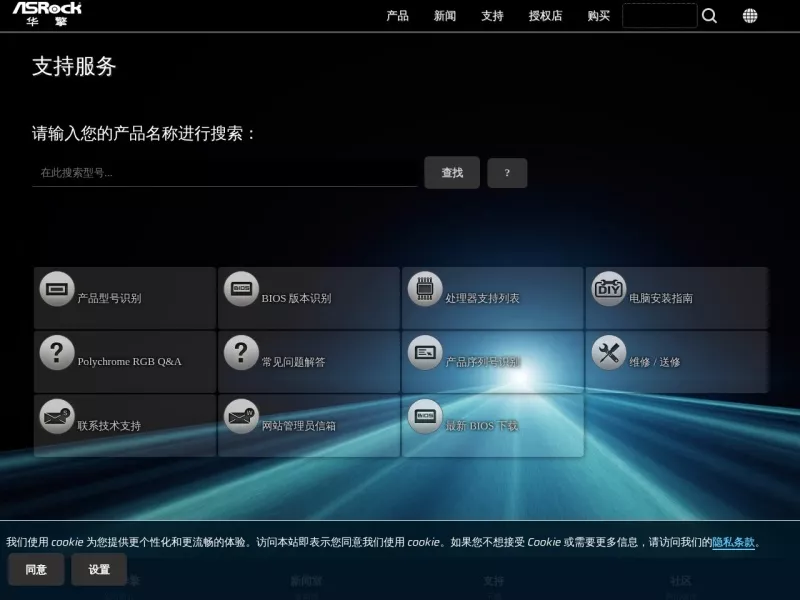Open the 产品型号识别 text link
This screenshot has width=800, height=600.
(109, 298)
